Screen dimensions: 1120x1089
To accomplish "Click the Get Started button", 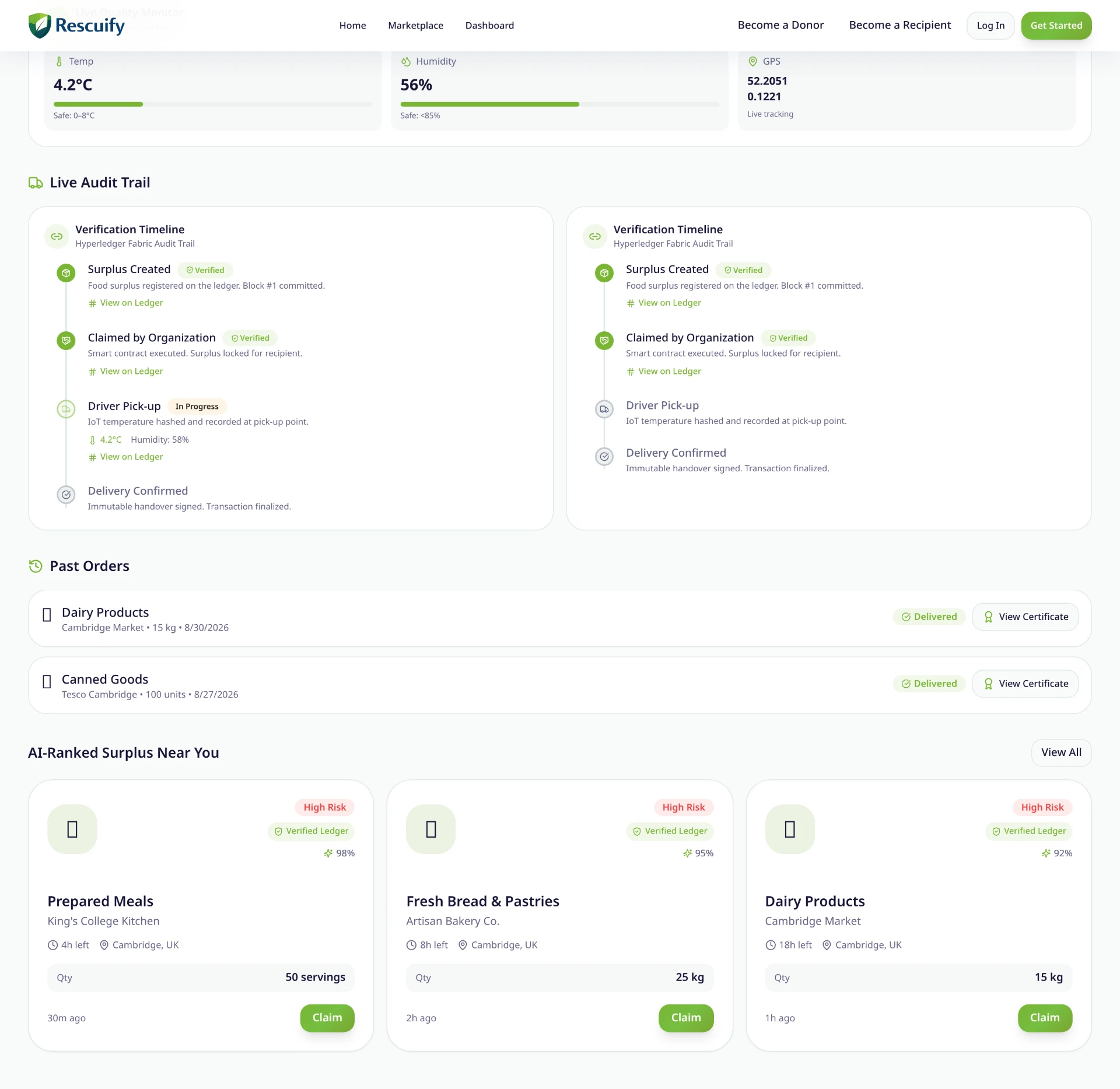I will (1056, 26).
